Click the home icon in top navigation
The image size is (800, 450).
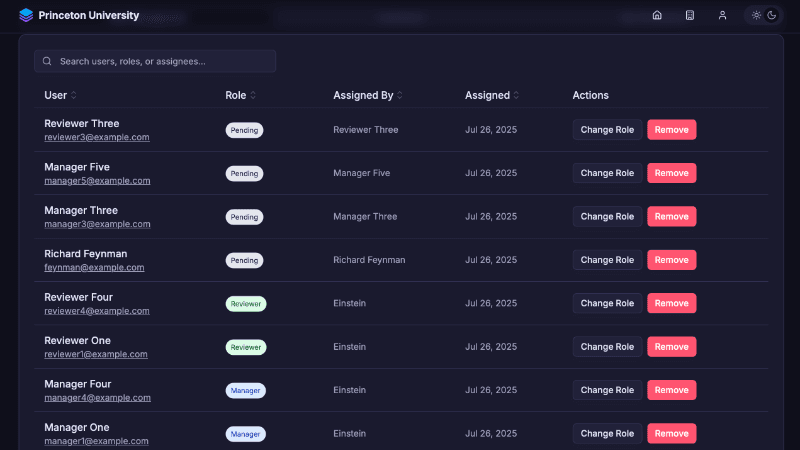(x=657, y=15)
